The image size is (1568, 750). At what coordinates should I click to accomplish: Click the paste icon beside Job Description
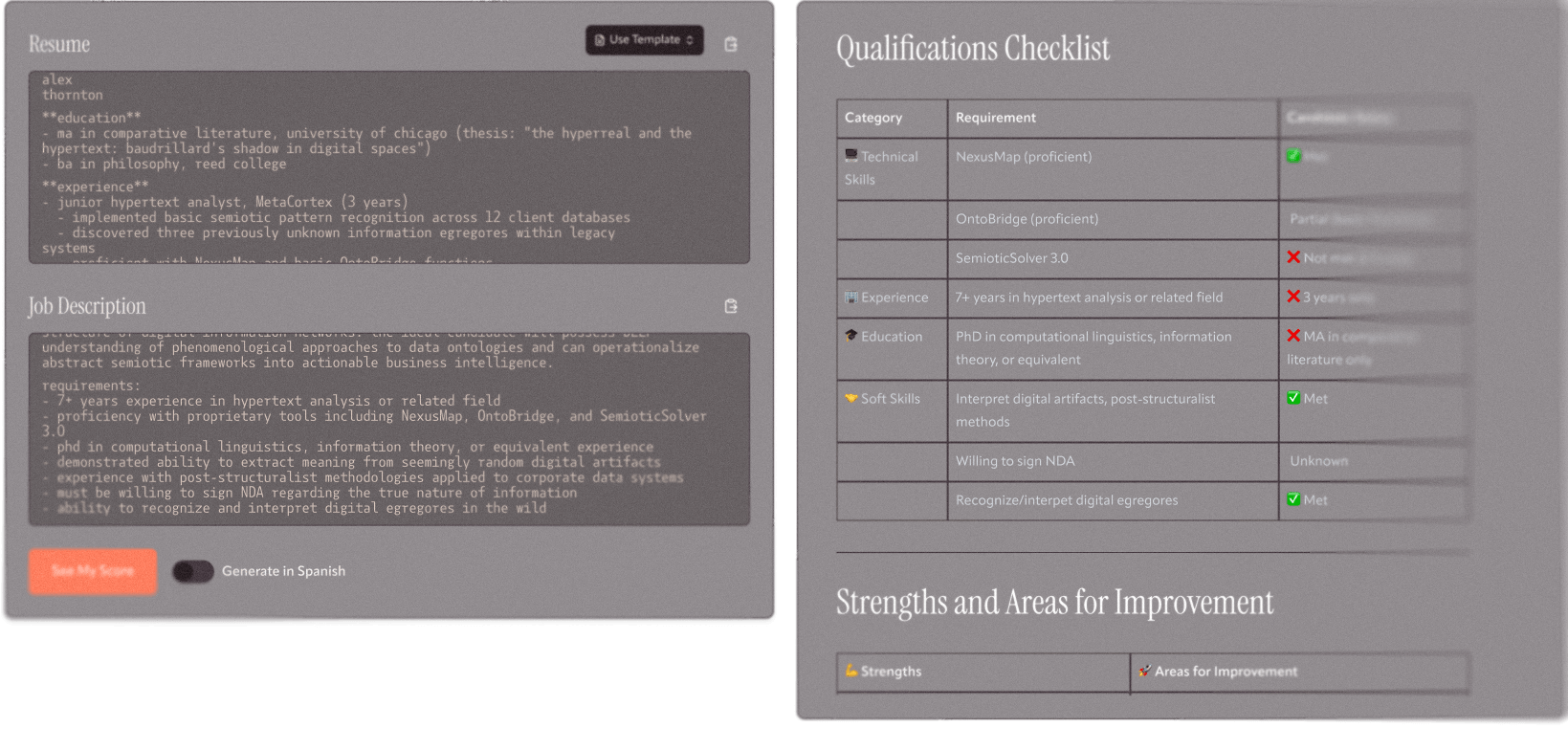(730, 305)
